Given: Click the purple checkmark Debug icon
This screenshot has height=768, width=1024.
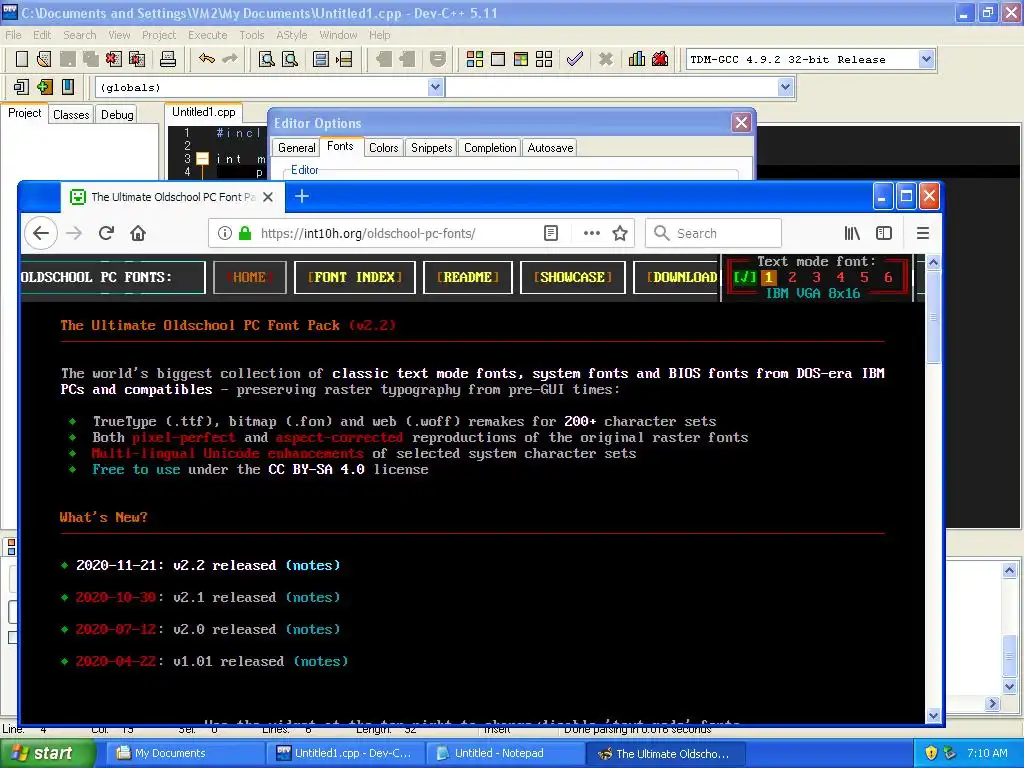Looking at the screenshot, I should coord(575,59).
